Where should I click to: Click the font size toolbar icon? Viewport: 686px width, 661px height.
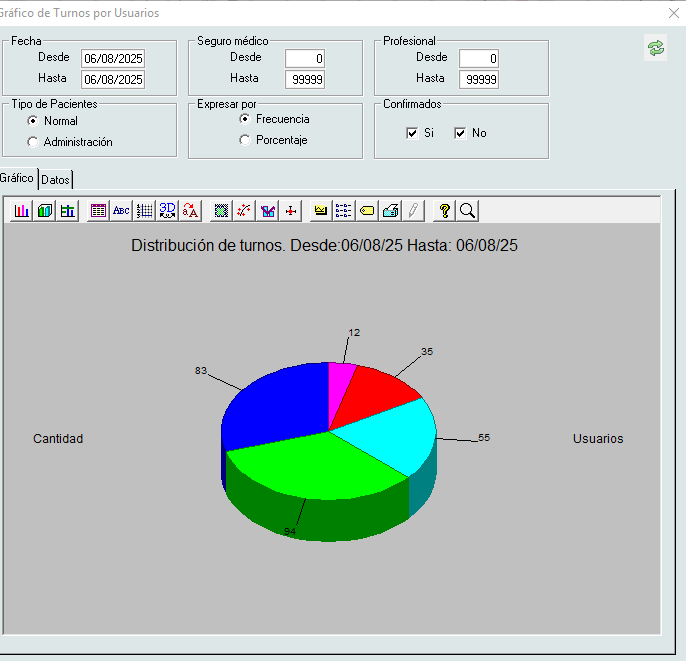(190, 210)
